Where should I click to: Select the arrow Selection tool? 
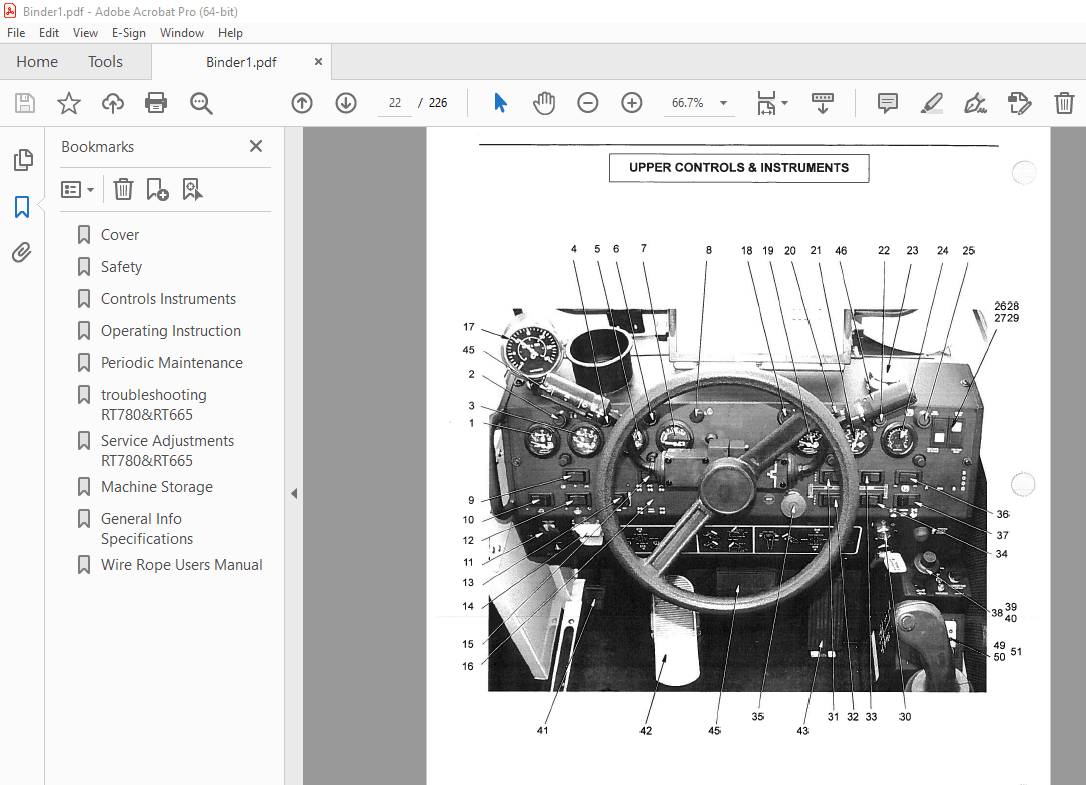point(500,102)
